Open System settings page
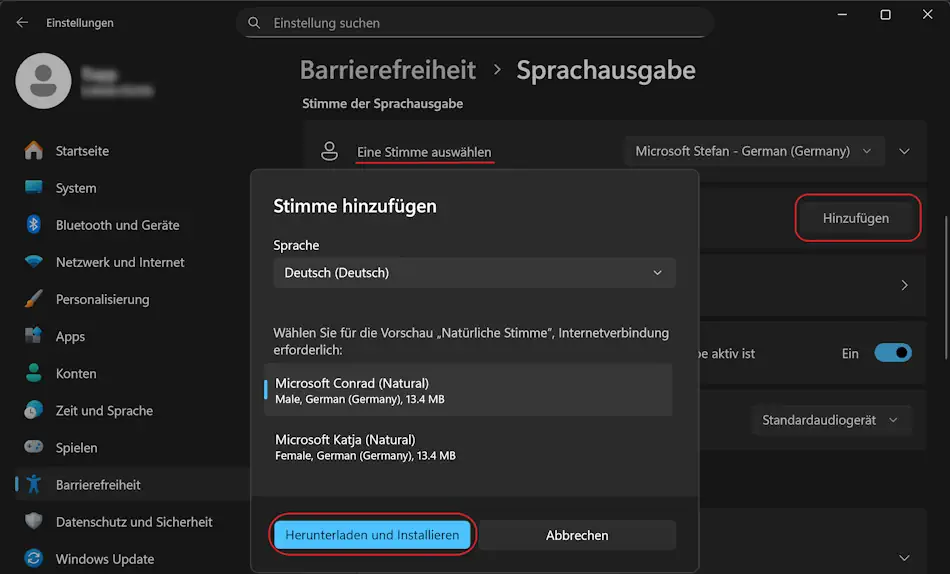950x574 pixels. (76, 188)
